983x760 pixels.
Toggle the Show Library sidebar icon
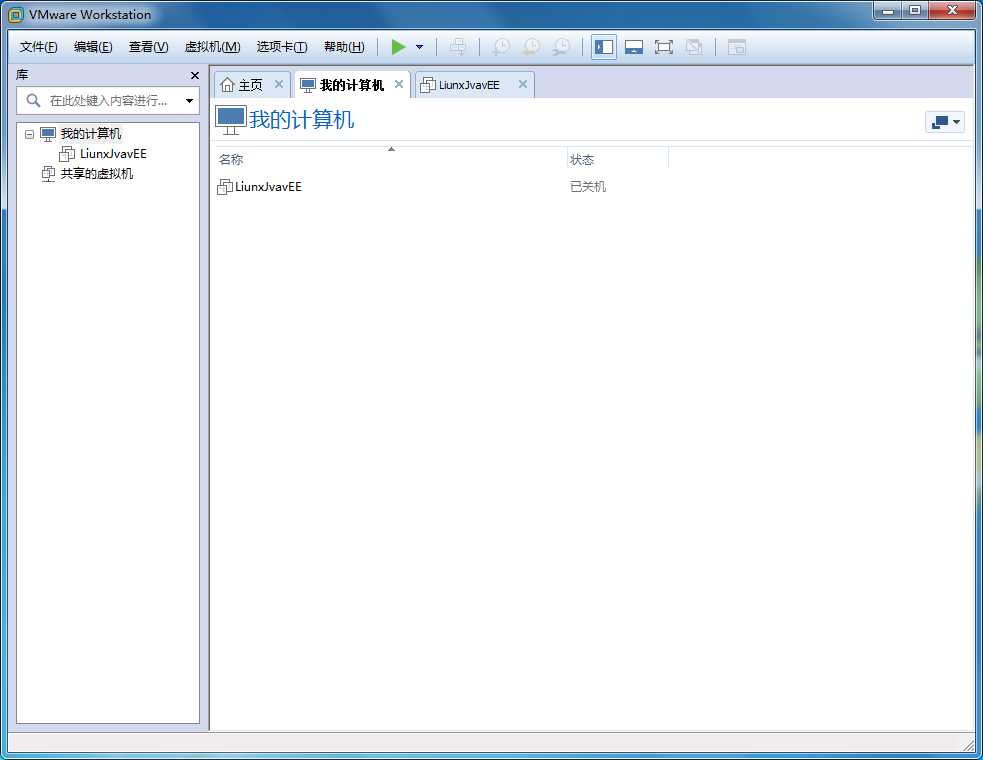coord(604,47)
